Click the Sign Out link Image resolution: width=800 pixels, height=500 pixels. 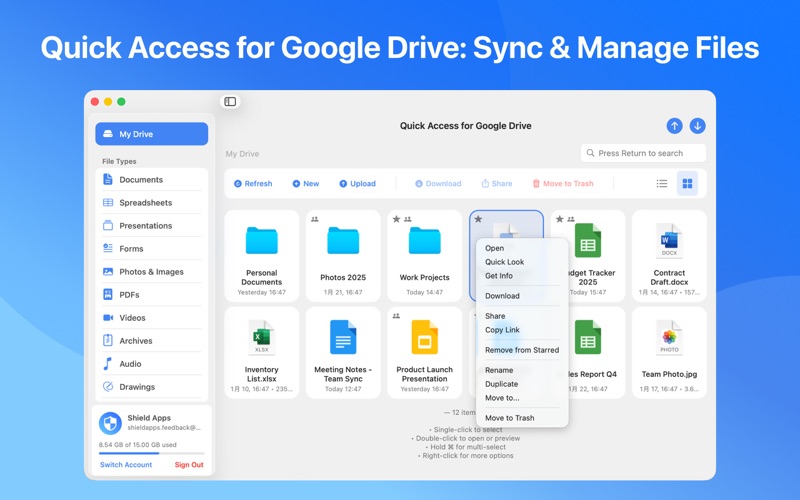189,464
